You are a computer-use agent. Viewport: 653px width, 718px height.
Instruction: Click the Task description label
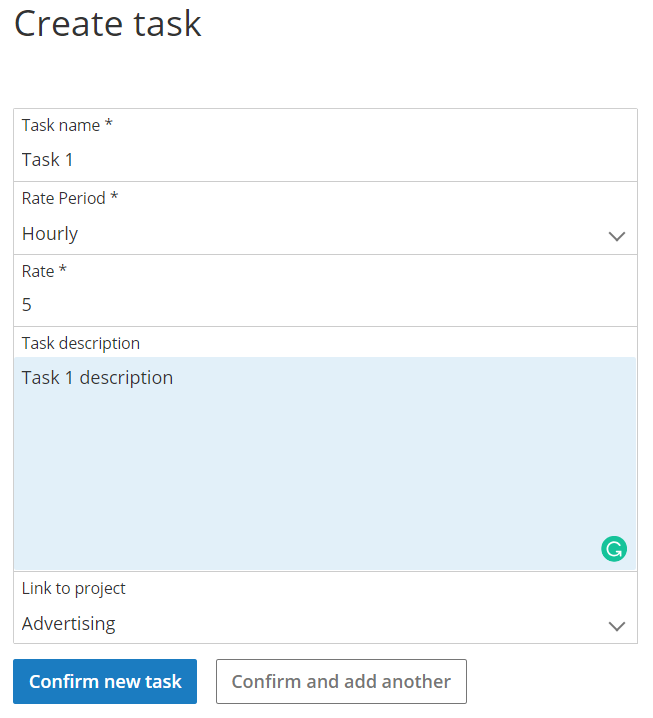tap(81, 343)
